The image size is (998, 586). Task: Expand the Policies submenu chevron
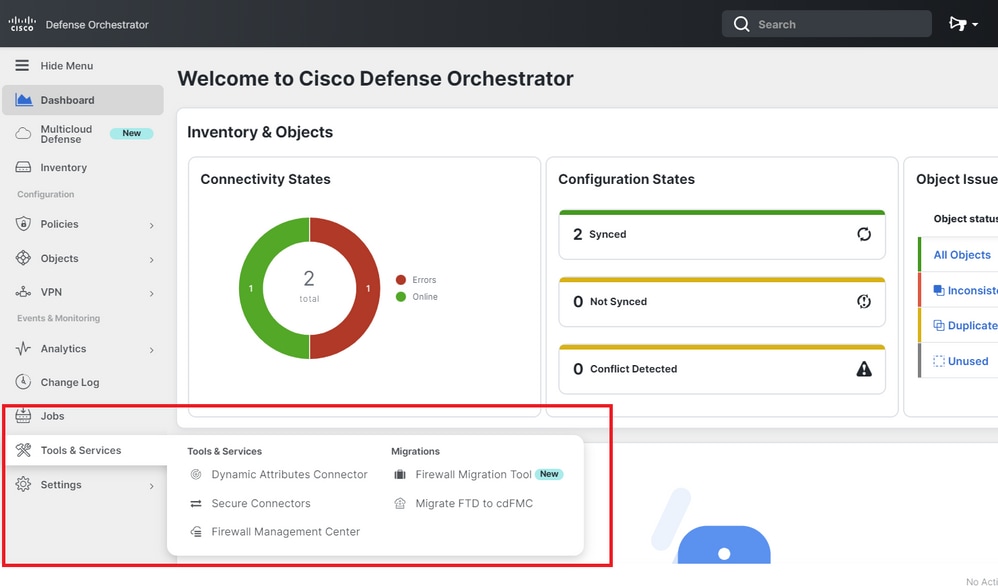[x=151, y=225]
